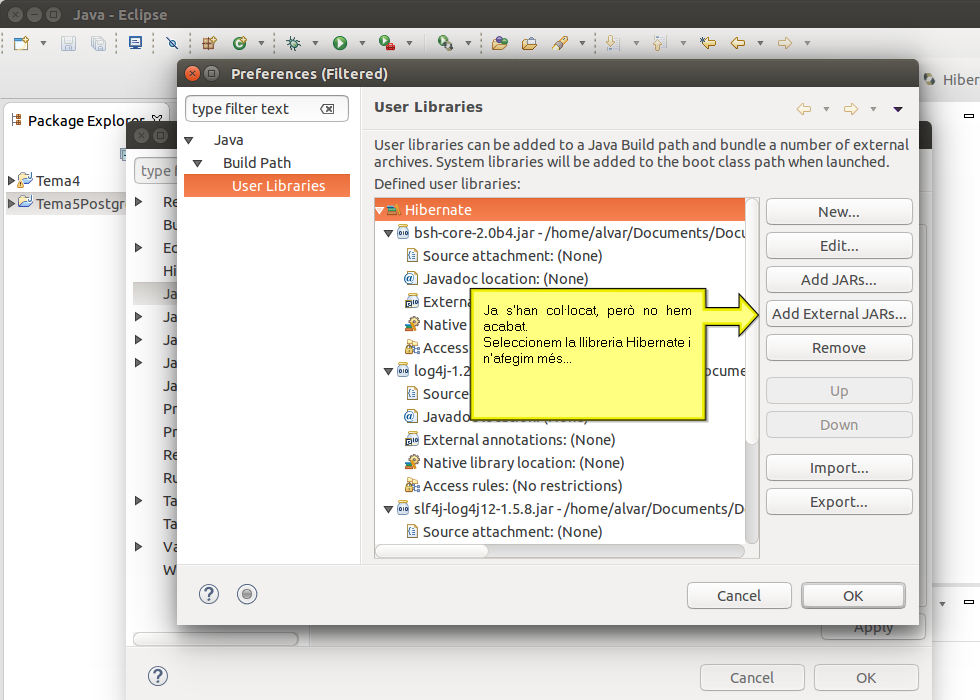The width and height of the screenshot is (980, 700).
Task: Click the Search flashlight icon
Action: 560,43
